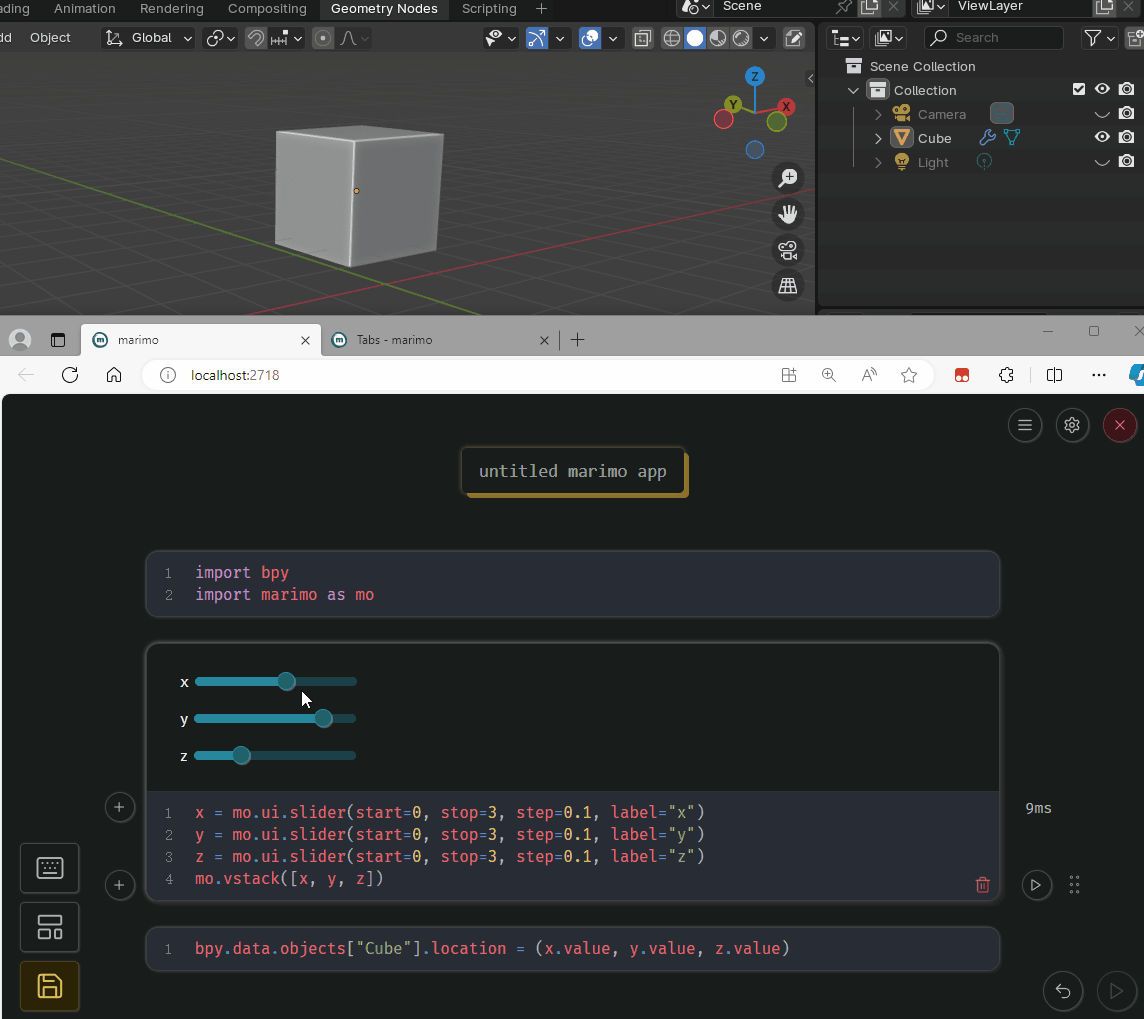Adjust the z slider handle
The width and height of the screenshot is (1144, 1019).
241,756
